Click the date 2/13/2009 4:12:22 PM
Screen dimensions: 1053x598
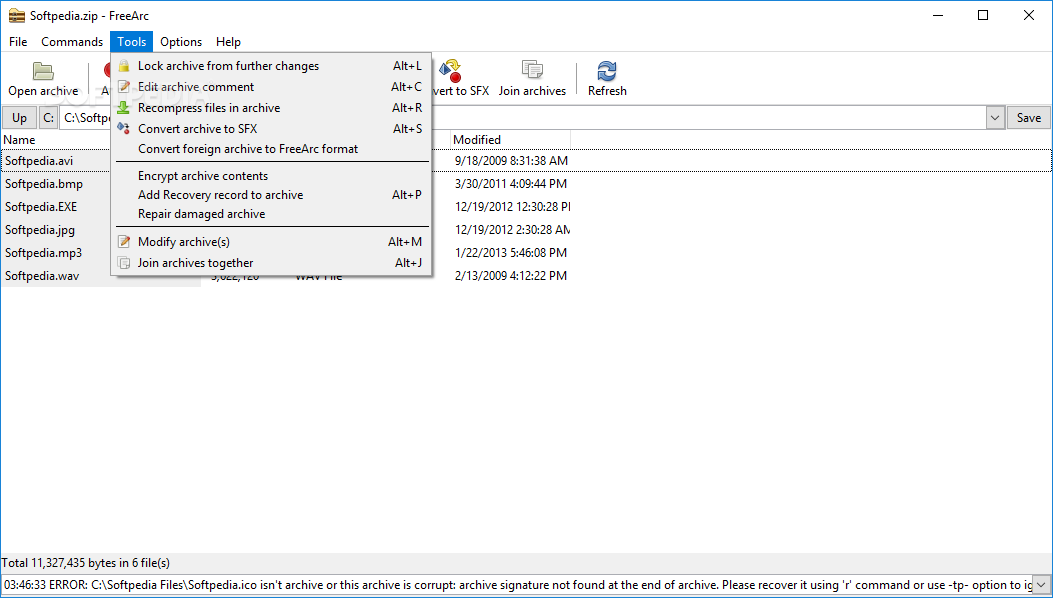tap(510, 275)
